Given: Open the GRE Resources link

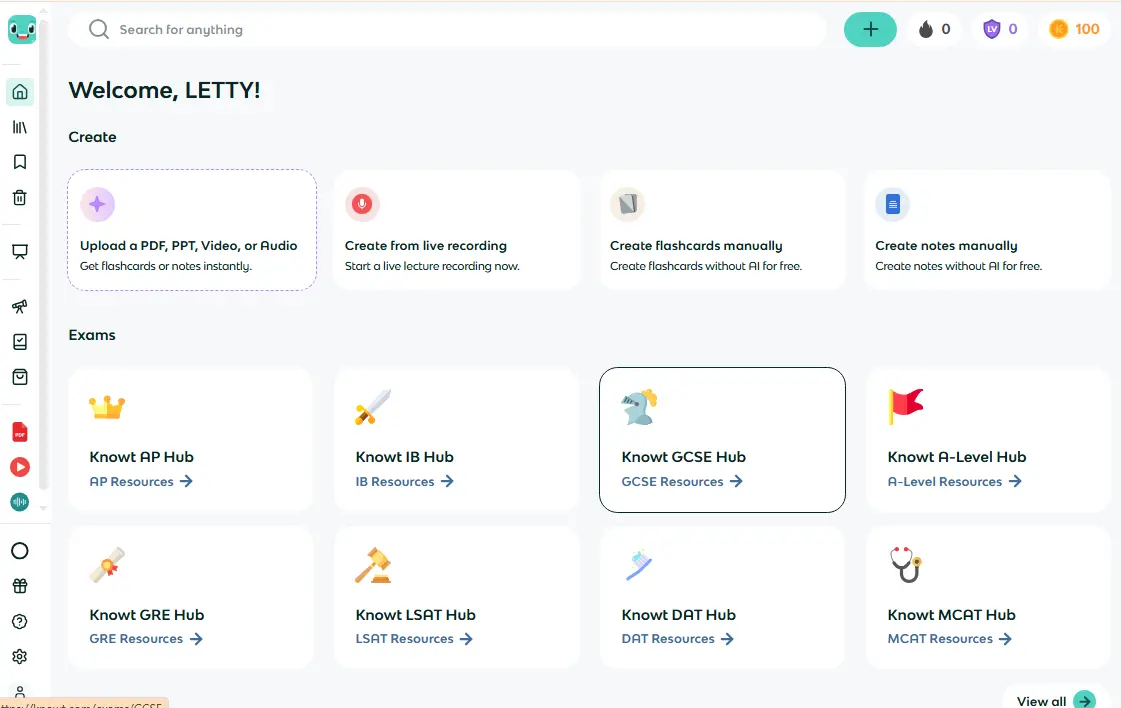Looking at the screenshot, I should click(146, 639).
